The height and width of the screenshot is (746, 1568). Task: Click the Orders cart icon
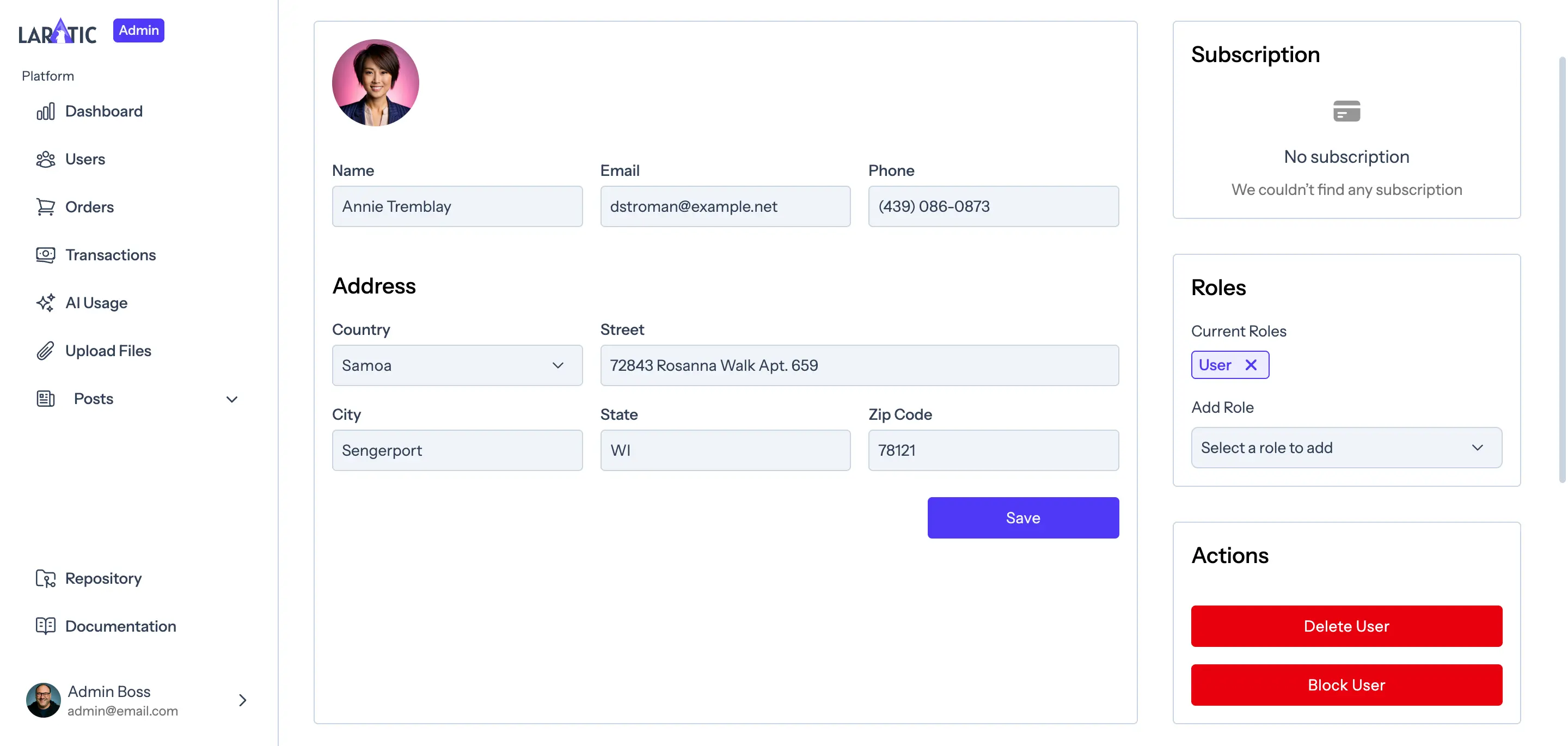pos(46,207)
